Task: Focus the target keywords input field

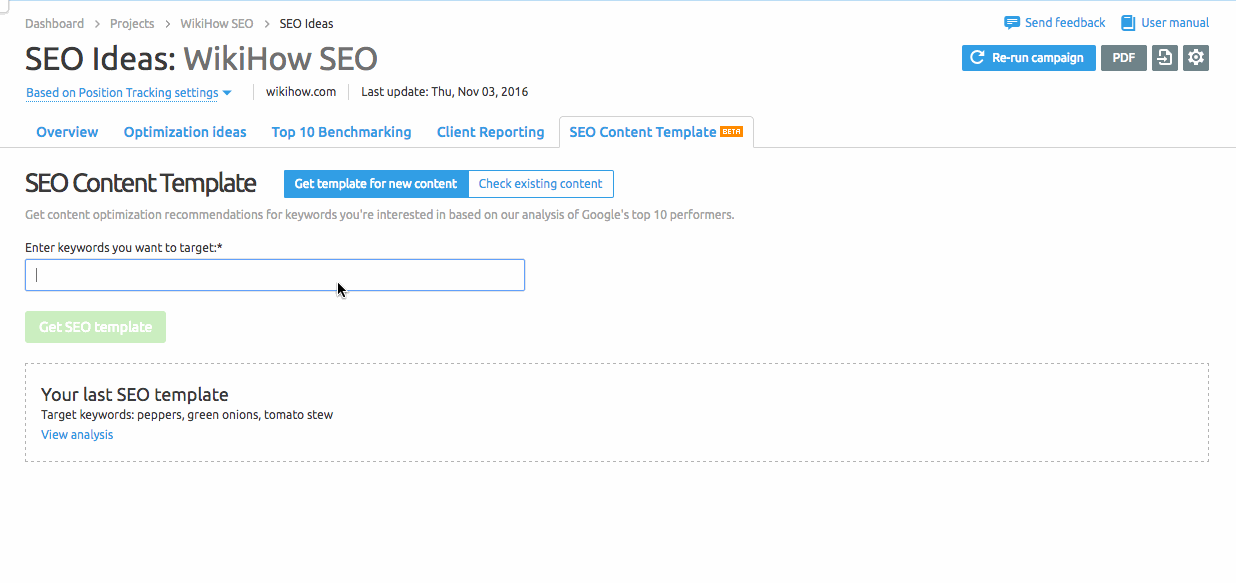Action: [x=275, y=275]
